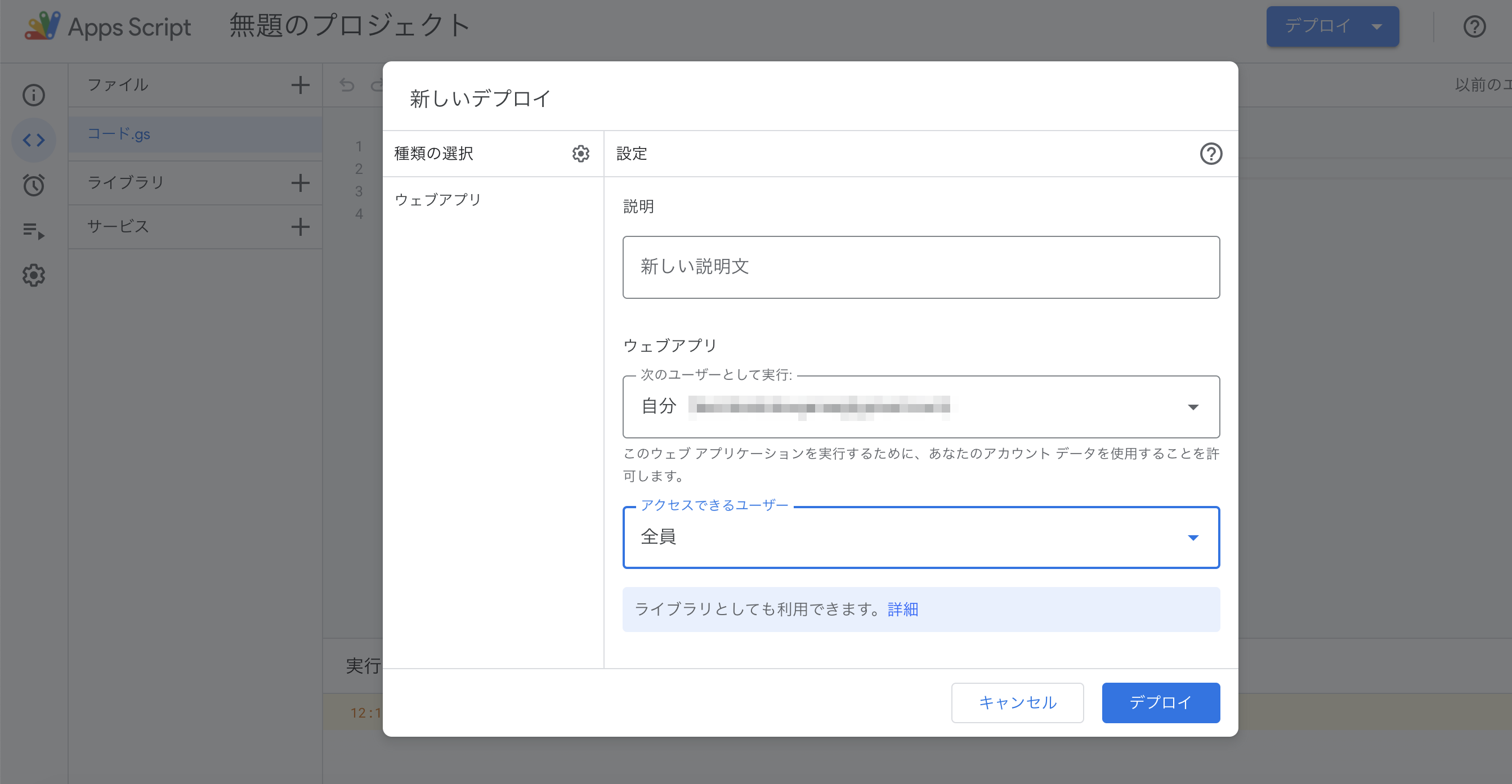Select ウェブアプリ as the deployment type
The image size is (1512, 784).
(437, 199)
